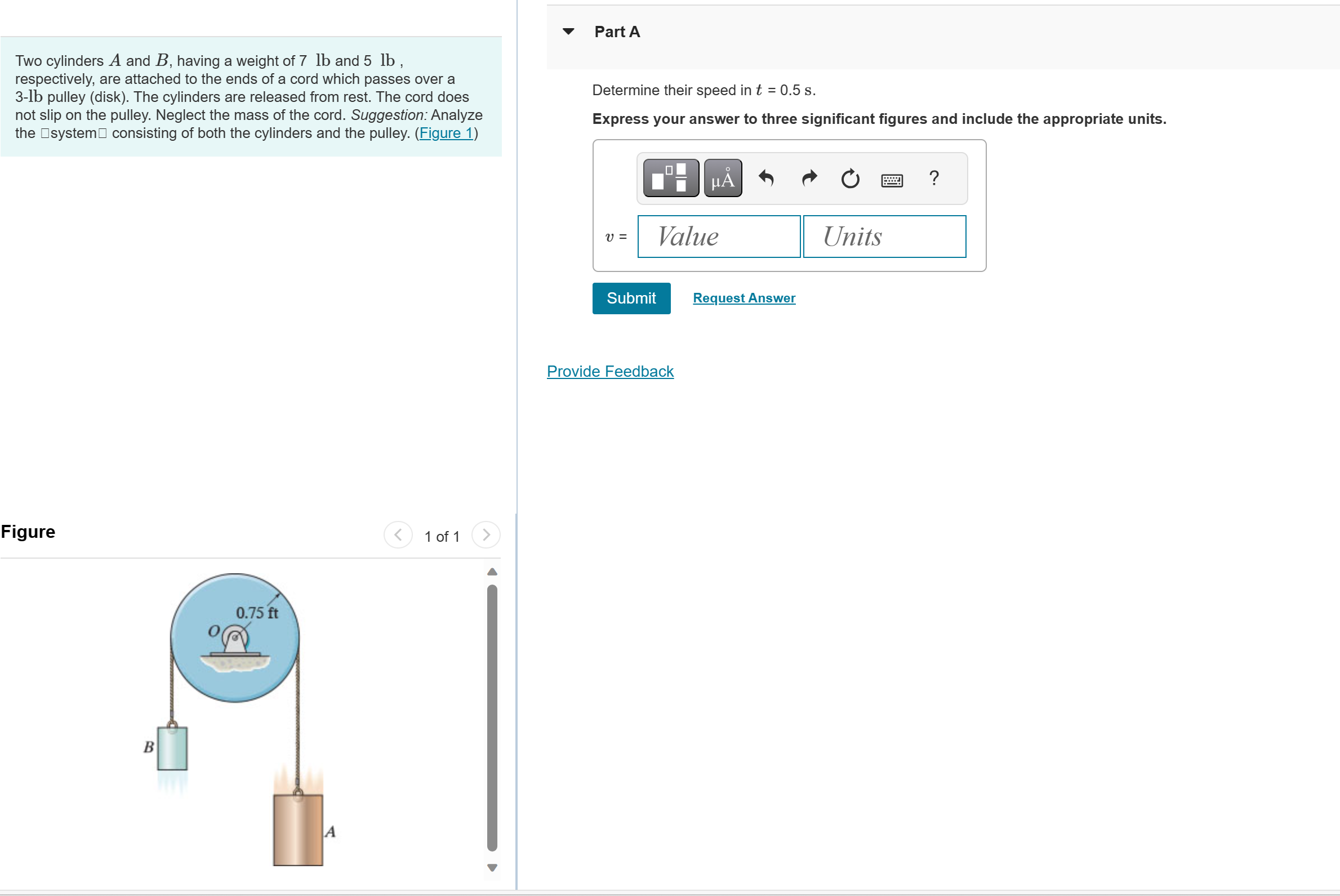Submit the answer for Part A

tap(631, 298)
